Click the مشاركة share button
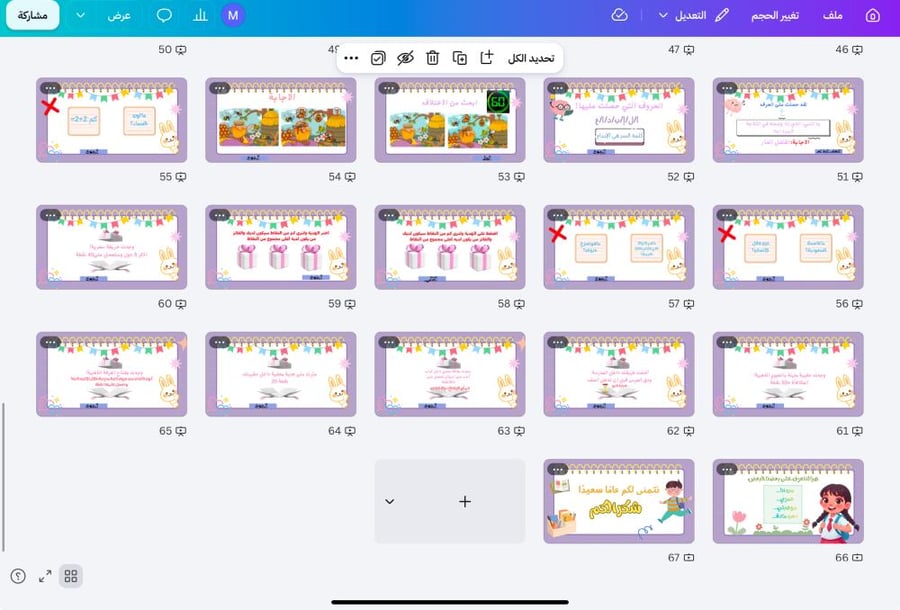The height and width of the screenshot is (610, 900). (x=33, y=15)
